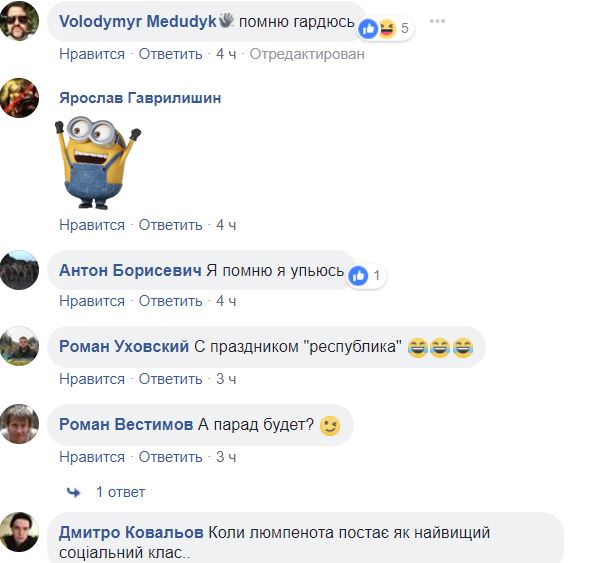This screenshot has height=563, width=600.
Task: Click the reply arrow icon beside '1 ответ'
Action: click(x=73, y=492)
